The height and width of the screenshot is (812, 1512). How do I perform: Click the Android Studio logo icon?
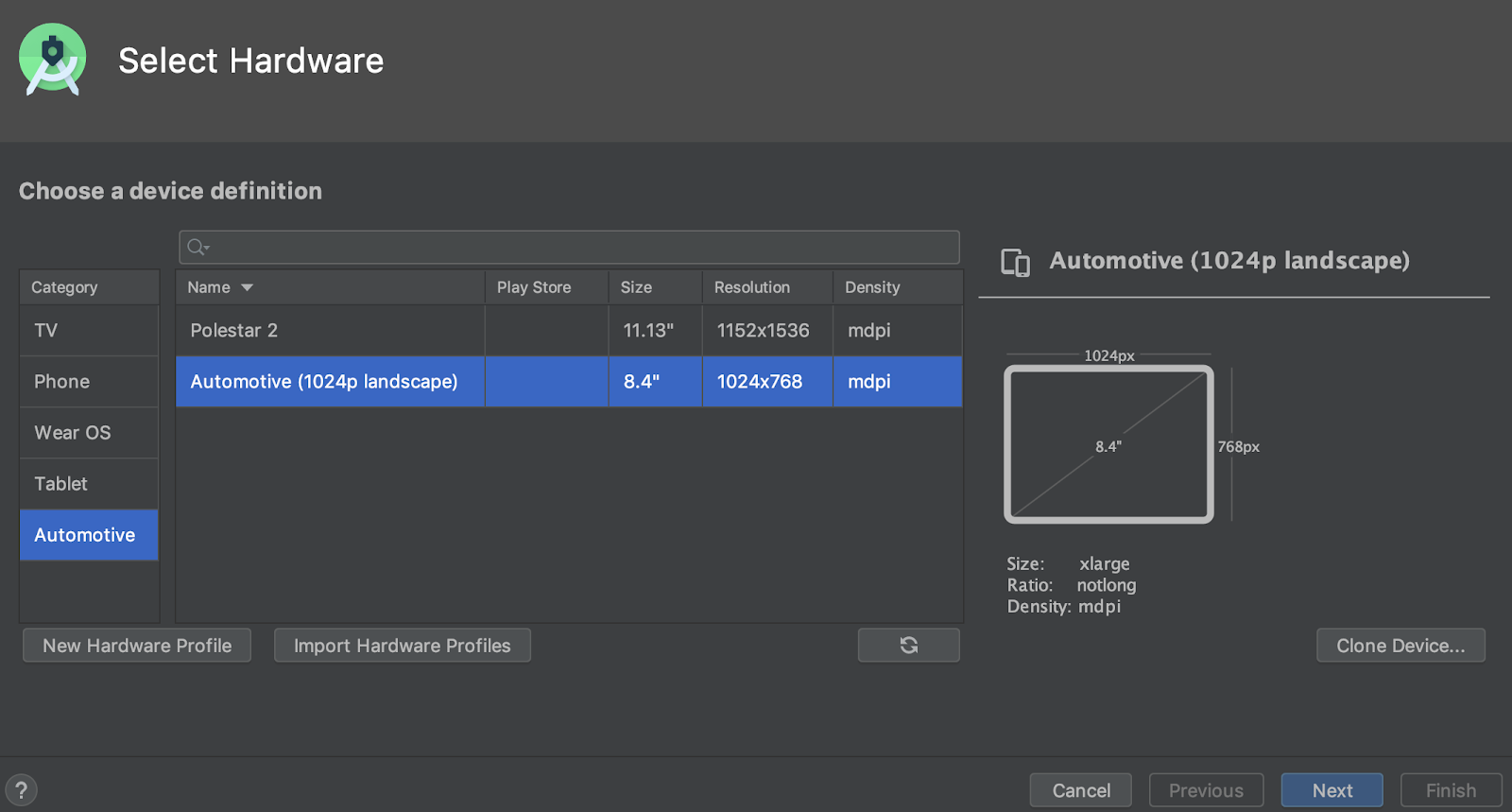pos(53,60)
